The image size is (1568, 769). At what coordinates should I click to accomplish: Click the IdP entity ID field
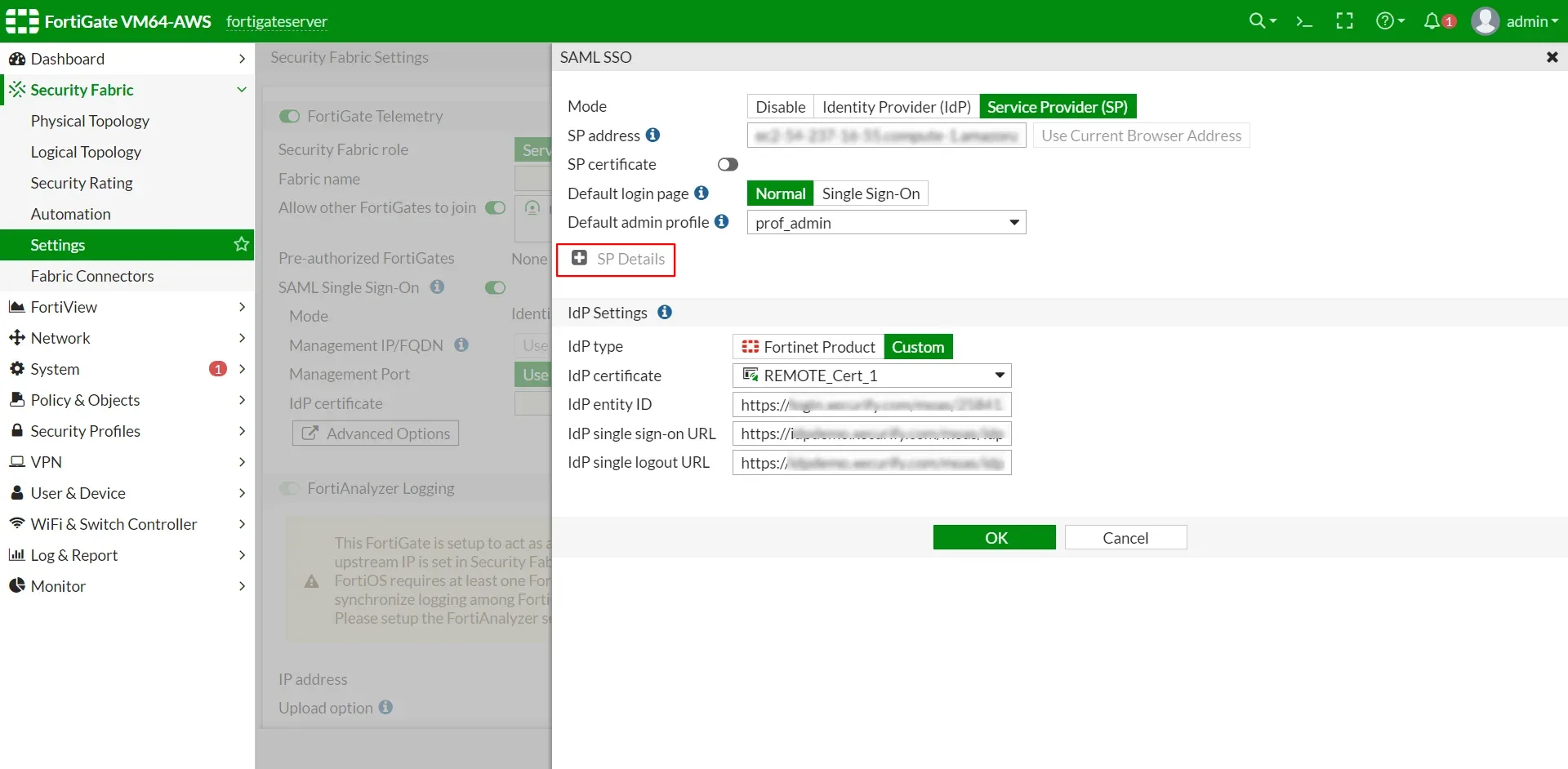pyautogui.click(x=871, y=404)
